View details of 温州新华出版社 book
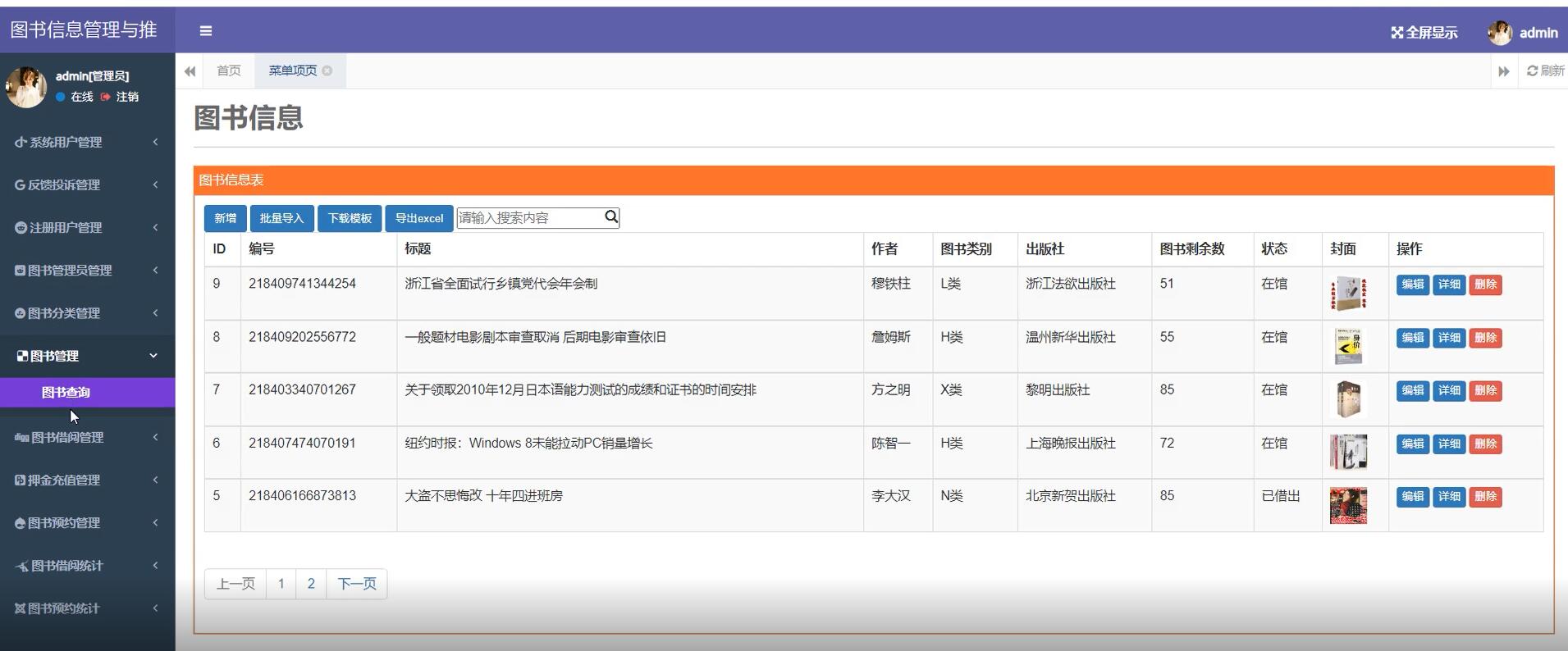The height and width of the screenshot is (651, 1568). point(1449,338)
